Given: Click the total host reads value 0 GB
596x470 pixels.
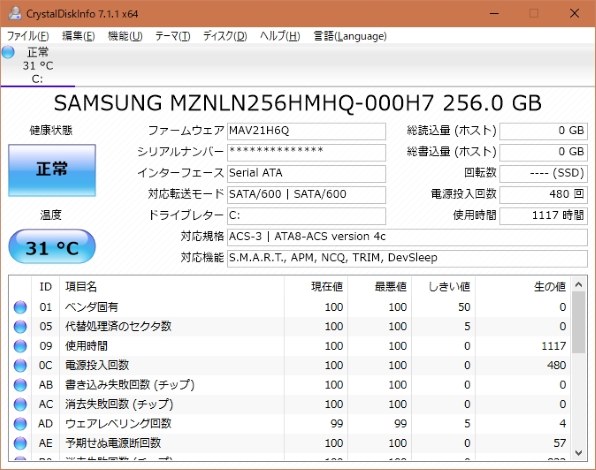Looking at the screenshot, I should 543,131.
